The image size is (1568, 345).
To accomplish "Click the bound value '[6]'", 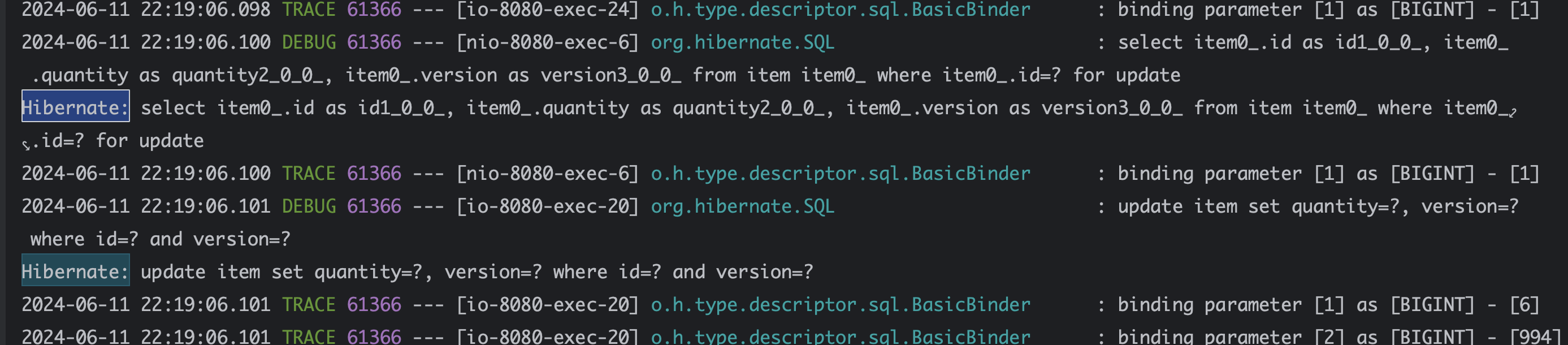I will click(x=1524, y=304).
